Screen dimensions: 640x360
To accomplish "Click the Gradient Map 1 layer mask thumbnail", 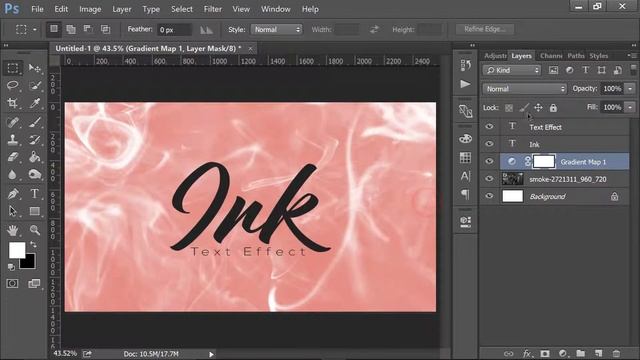I will [544, 161].
